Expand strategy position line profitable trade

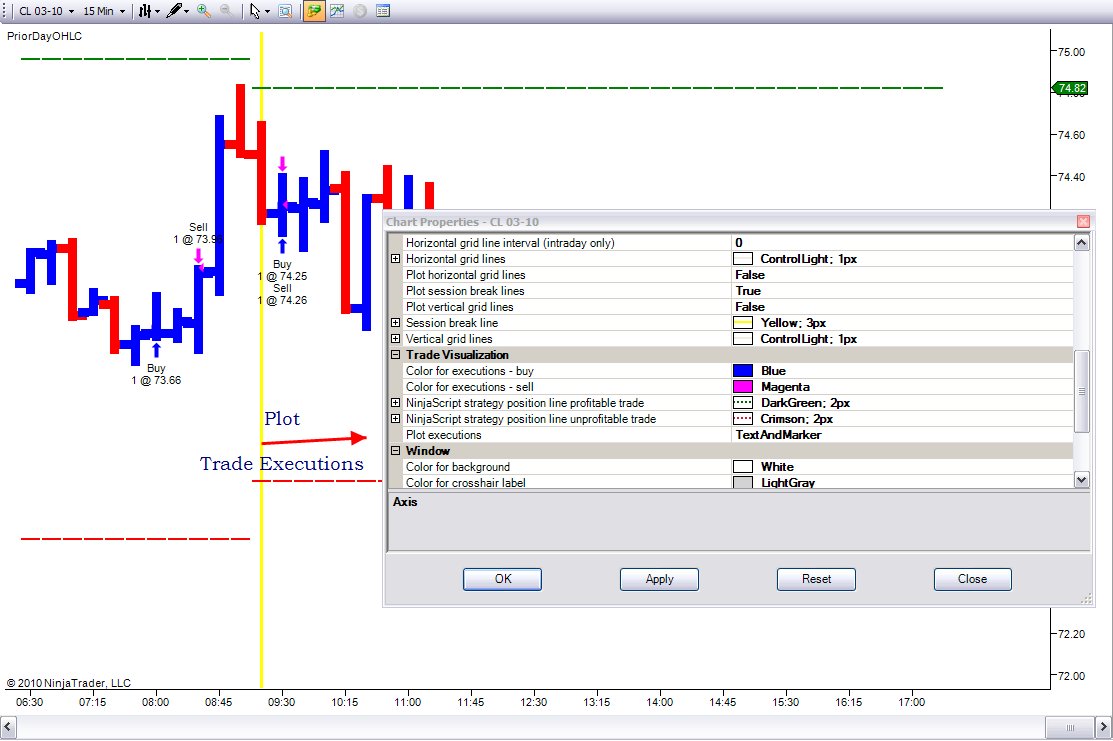point(395,402)
